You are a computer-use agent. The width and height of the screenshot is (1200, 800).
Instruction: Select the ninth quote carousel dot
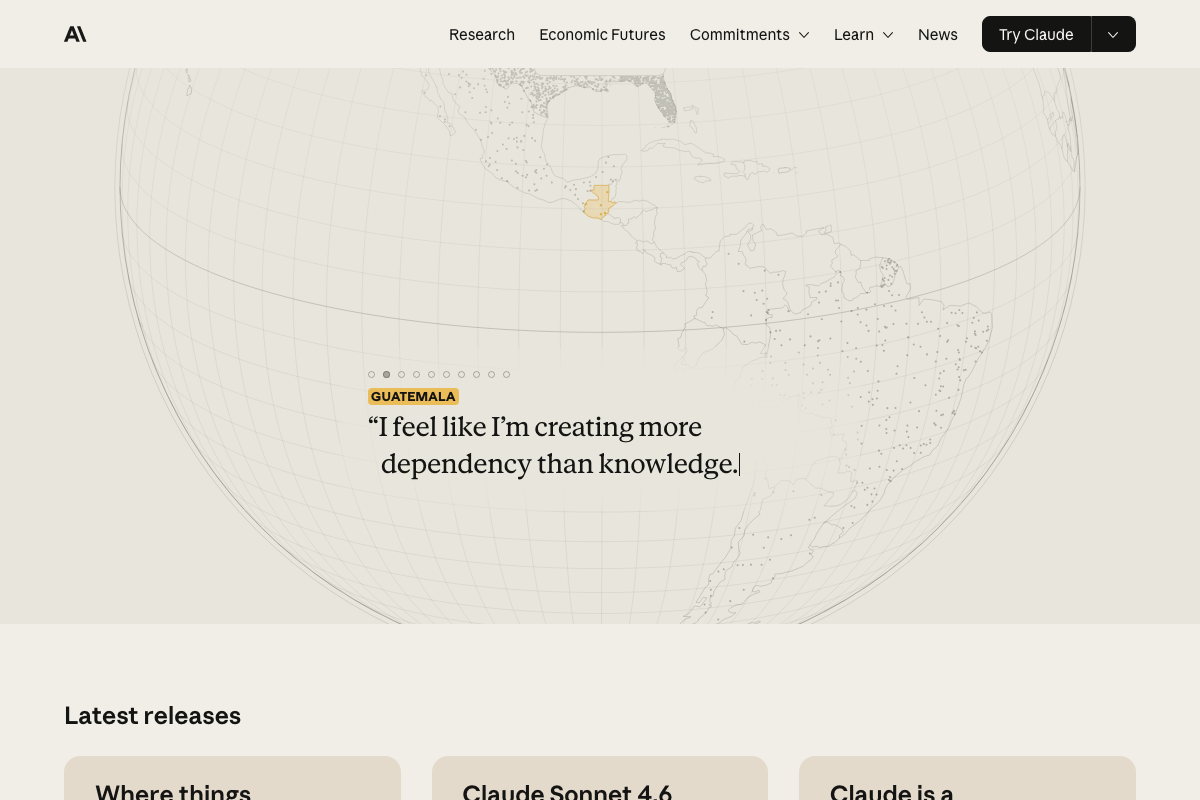(492, 375)
